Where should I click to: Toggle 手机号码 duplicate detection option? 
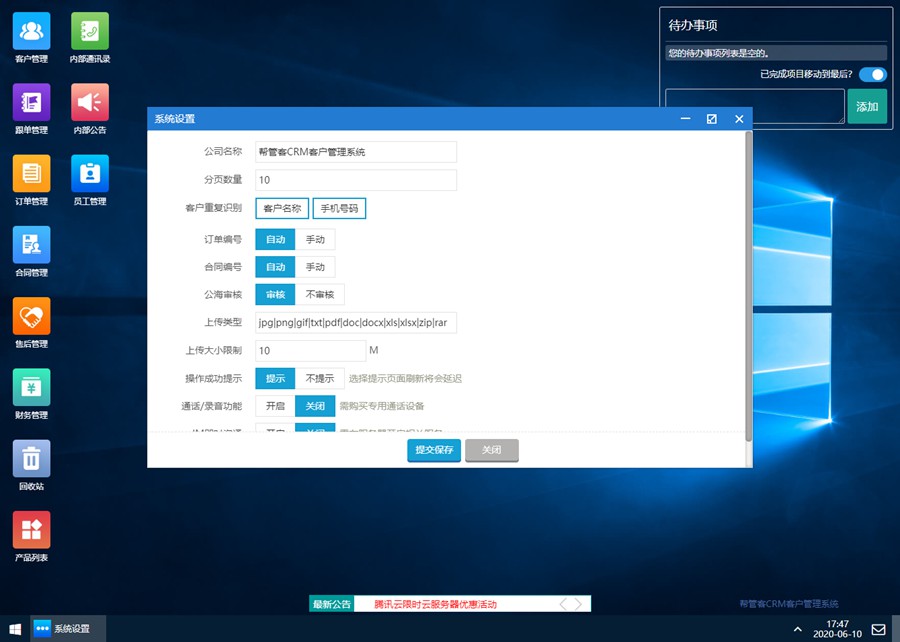coord(339,208)
